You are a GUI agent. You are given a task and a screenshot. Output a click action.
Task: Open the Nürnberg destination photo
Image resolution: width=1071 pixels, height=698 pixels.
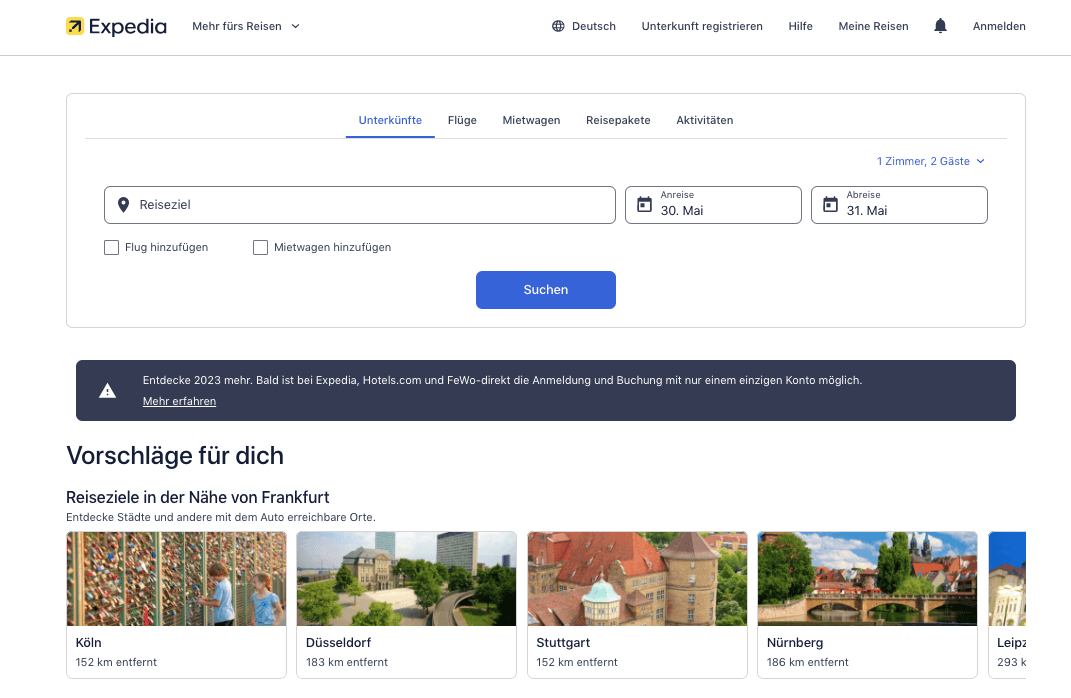(867, 578)
